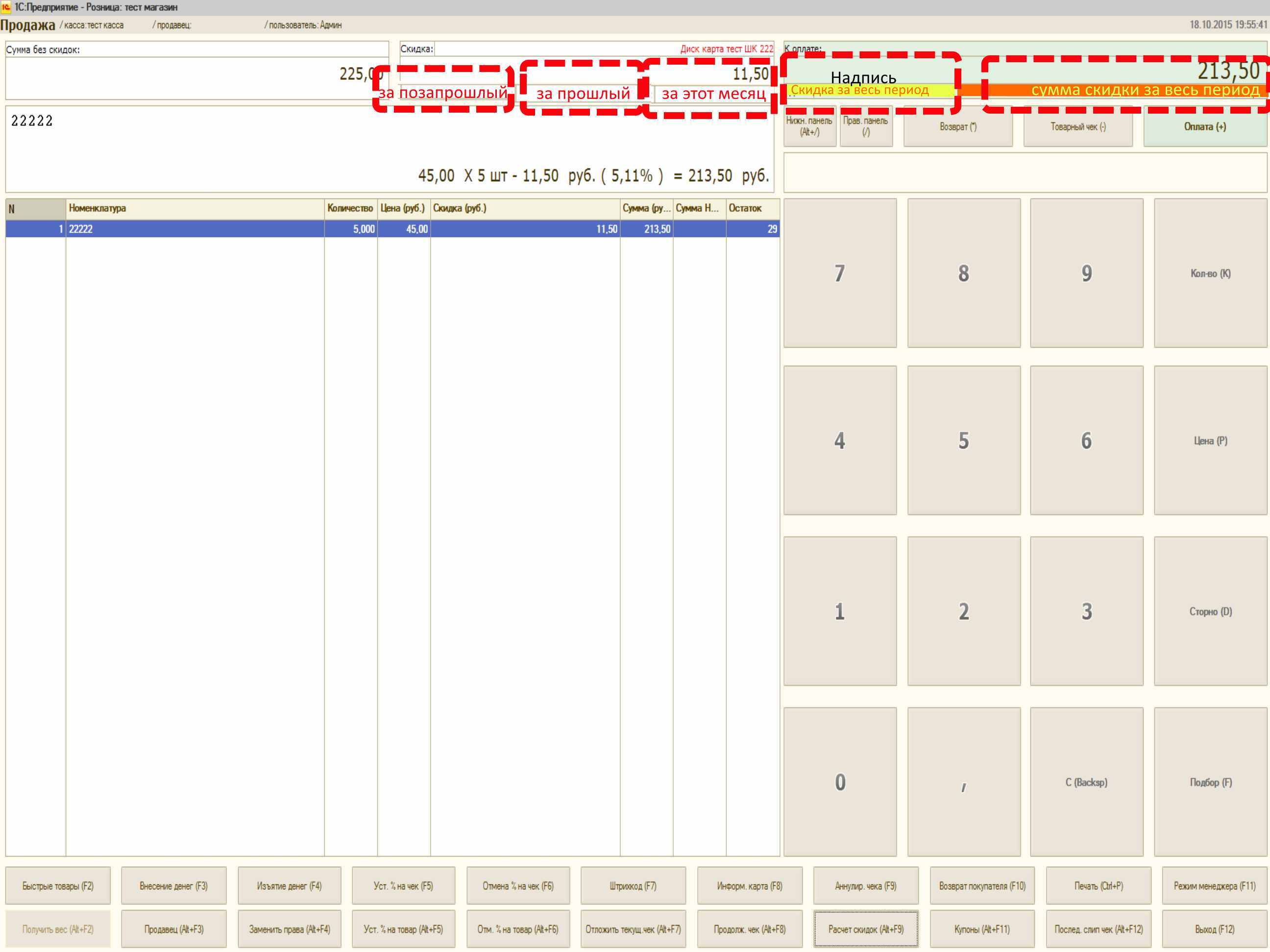Open Товарный чек (-) button

click(x=1077, y=127)
